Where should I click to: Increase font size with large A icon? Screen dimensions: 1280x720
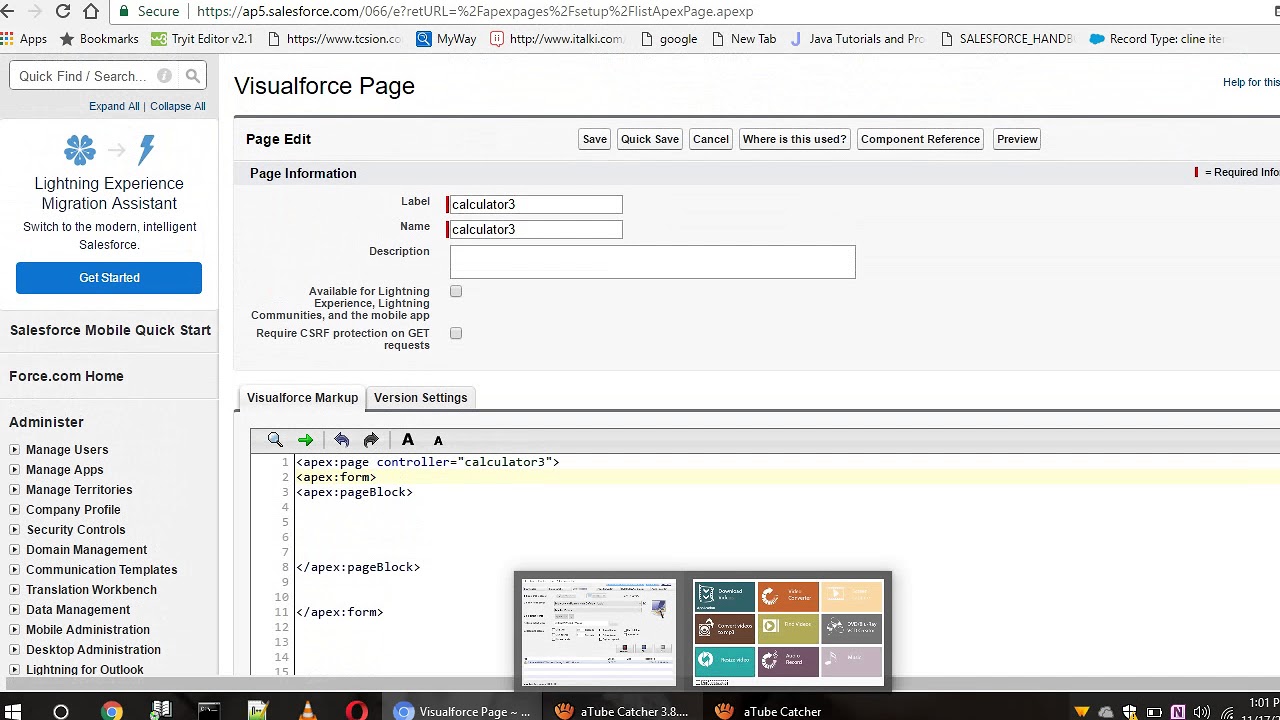point(407,440)
